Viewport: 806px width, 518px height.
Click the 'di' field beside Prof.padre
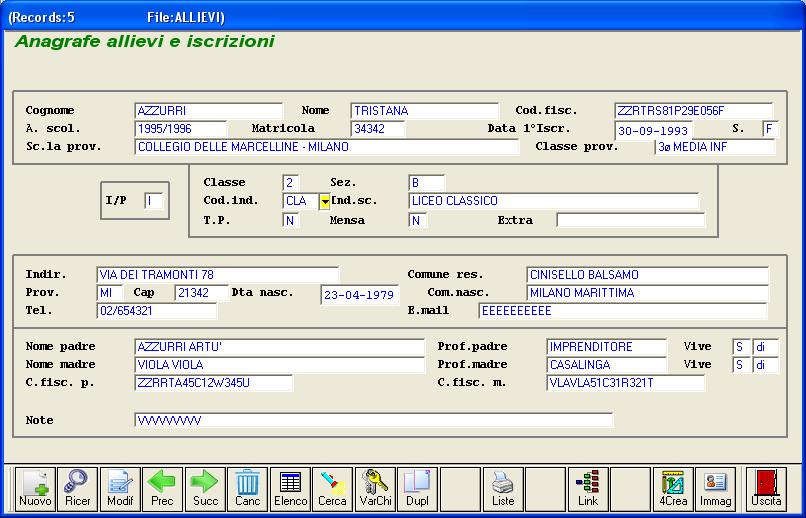(x=766, y=347)
